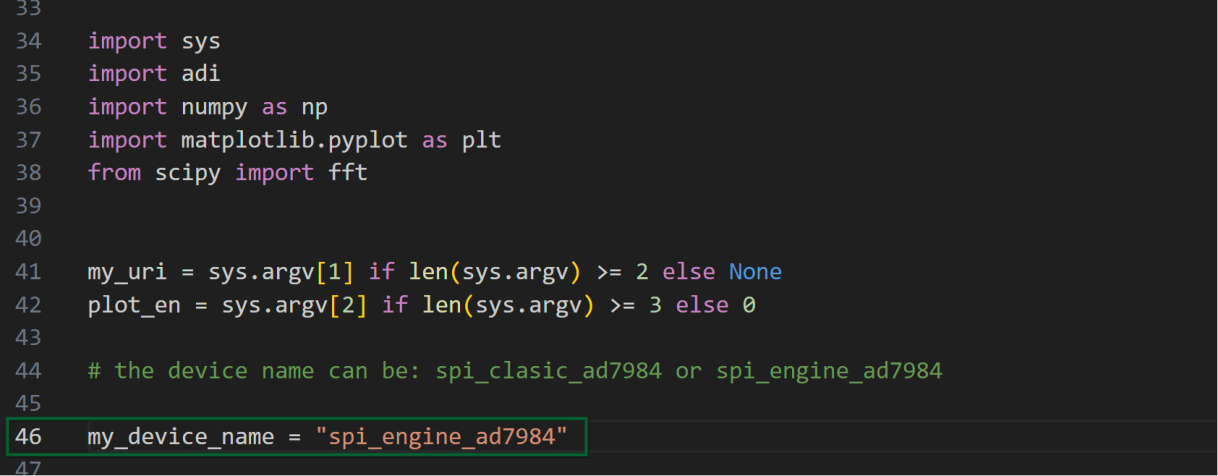Place cursor on the "spi_engine_ad7984" string
This screenshot has width=1218, height=476.
click(x=441, y=437)
